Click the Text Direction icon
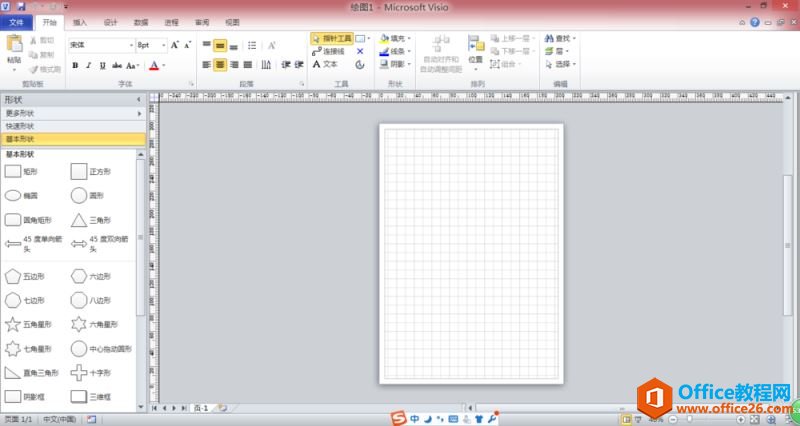 [266, 65]
